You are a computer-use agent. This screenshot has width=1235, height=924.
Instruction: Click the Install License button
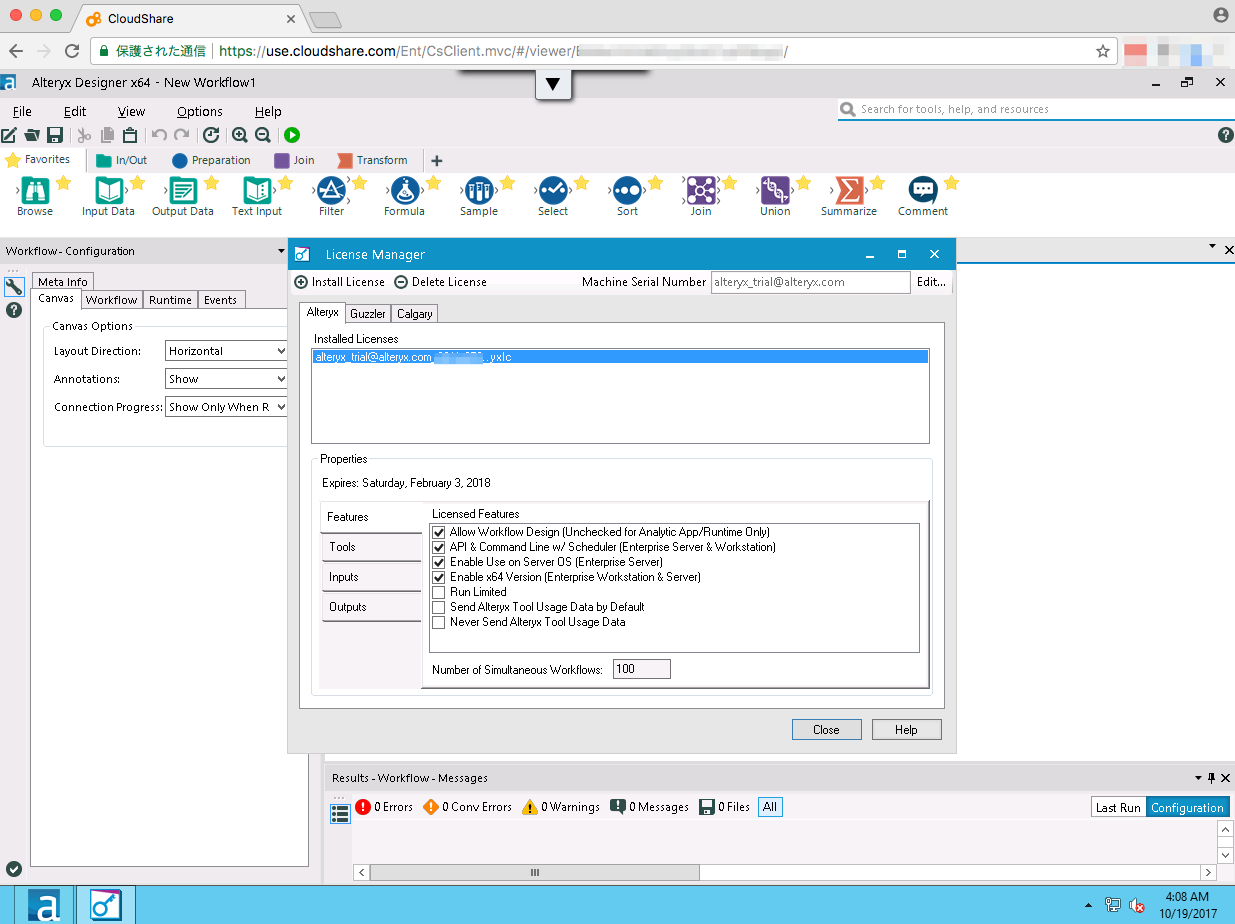coord(340,282)
